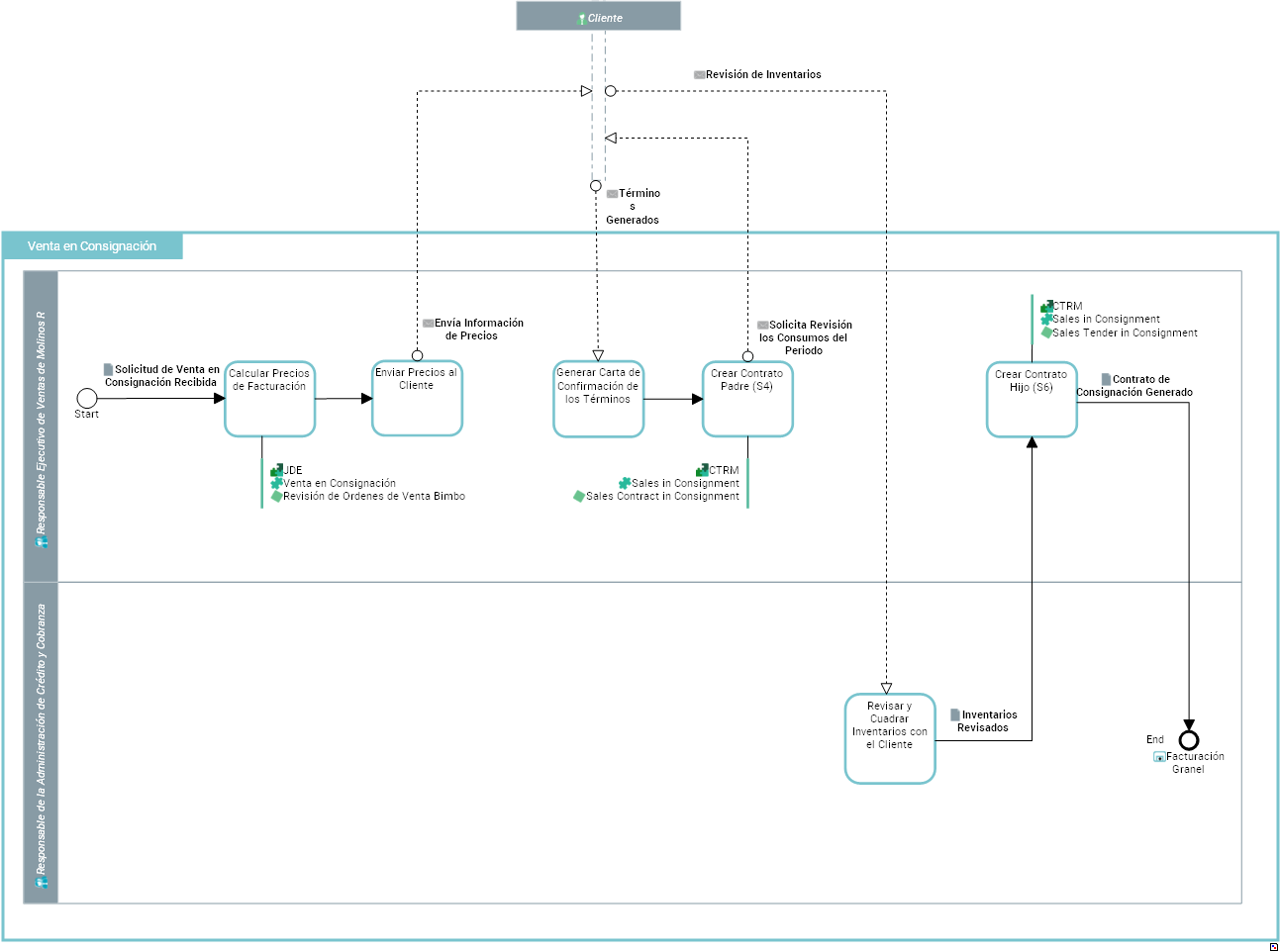Select Generar Carta de Confirmación task box
This screenshot has height=952, width=1280.
599,399
